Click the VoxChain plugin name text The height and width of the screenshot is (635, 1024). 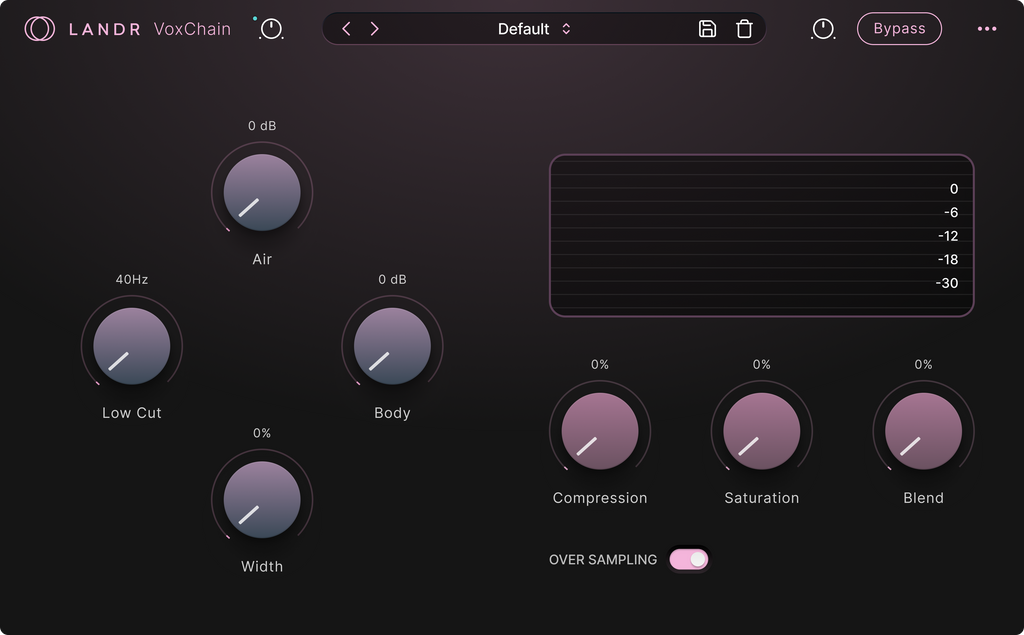192,29
